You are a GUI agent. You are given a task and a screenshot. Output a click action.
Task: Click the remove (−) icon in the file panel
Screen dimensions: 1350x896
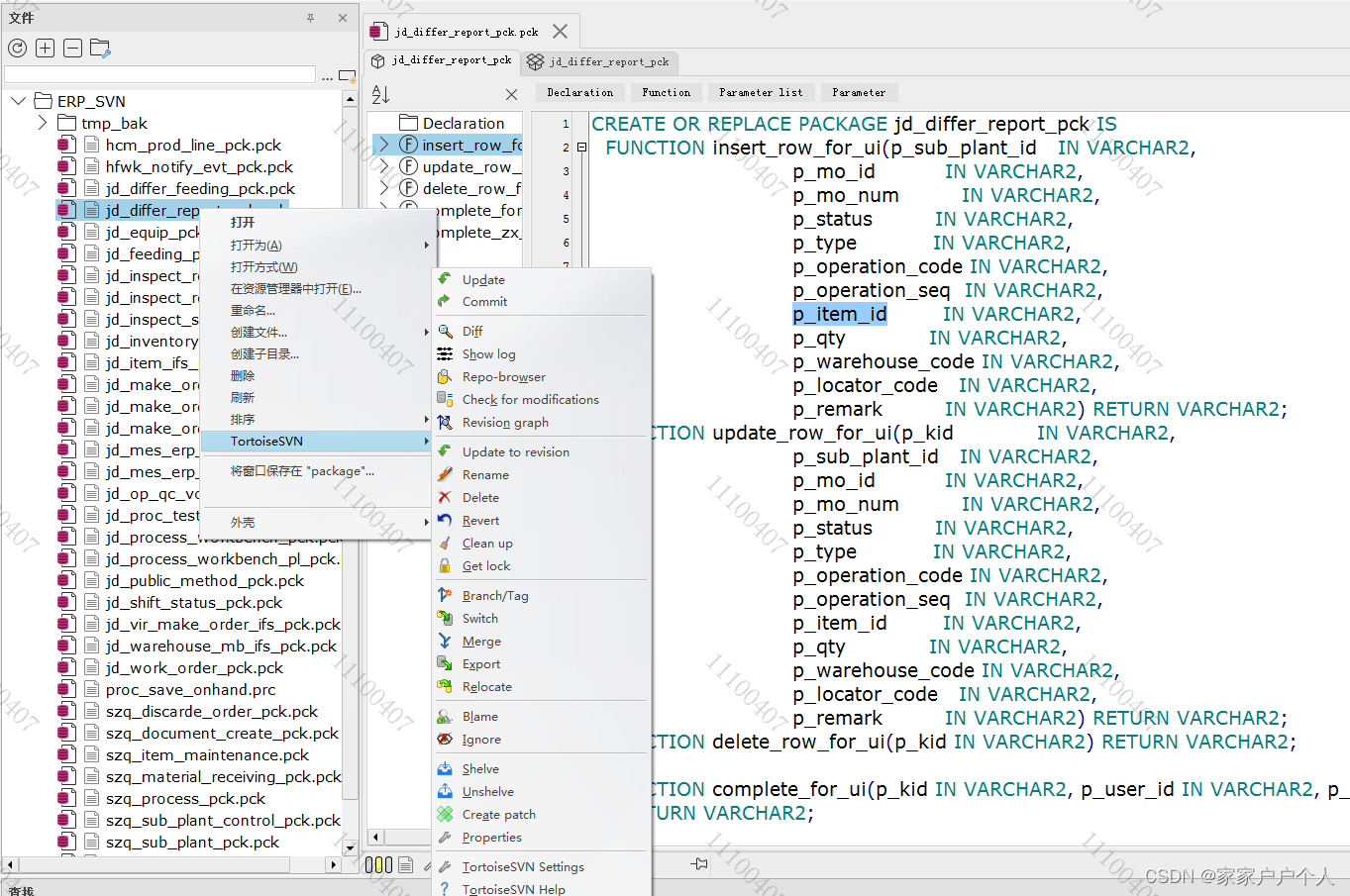point(72,48)
